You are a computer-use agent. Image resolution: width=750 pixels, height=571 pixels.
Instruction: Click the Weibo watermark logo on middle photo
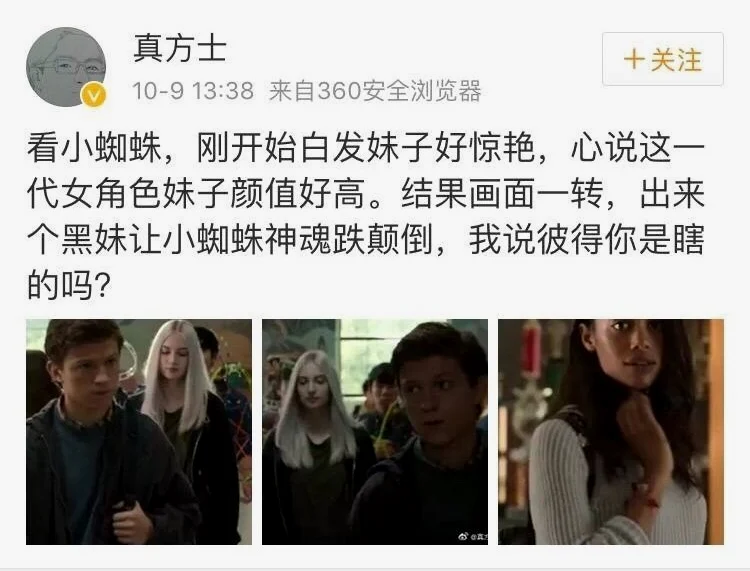tap(463, 536)
